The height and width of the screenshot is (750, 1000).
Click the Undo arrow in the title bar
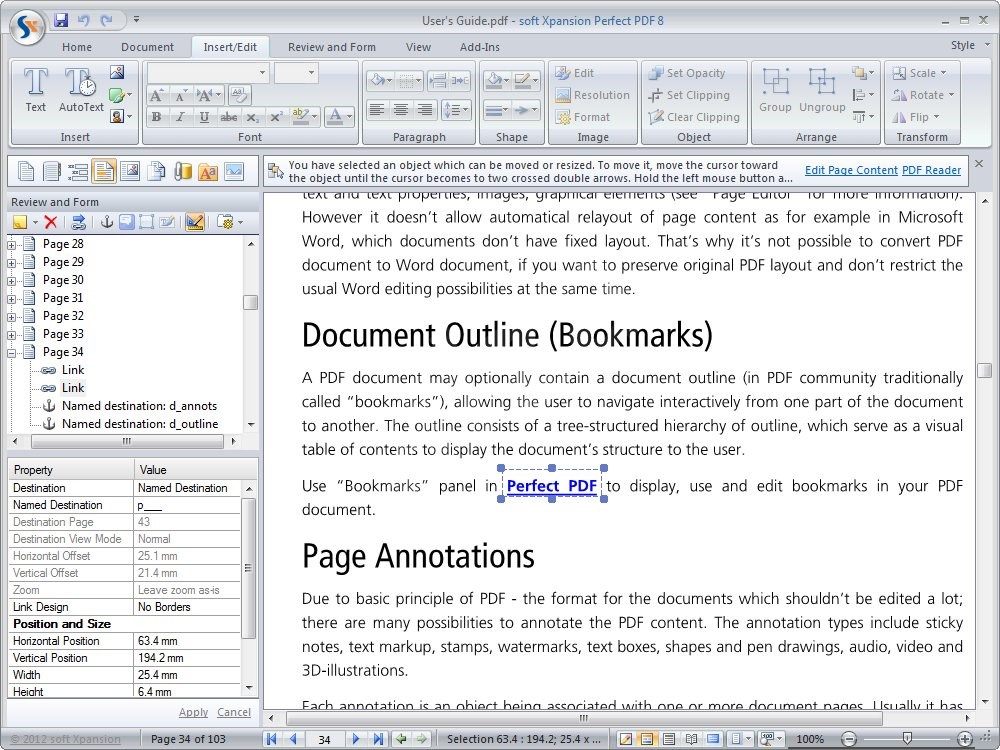pos(84,20)
